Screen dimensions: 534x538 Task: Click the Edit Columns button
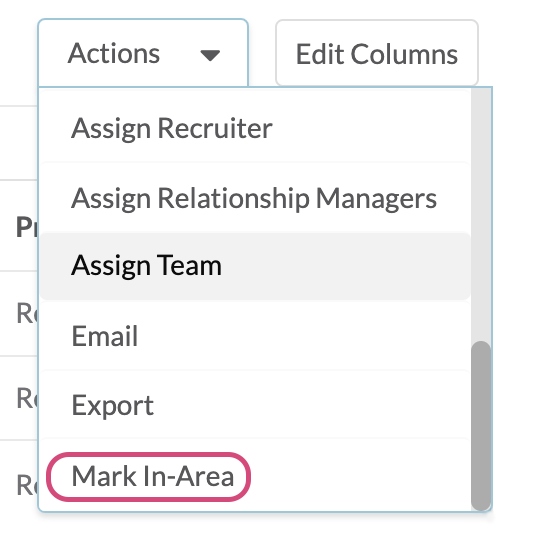(x=376, y=53)
